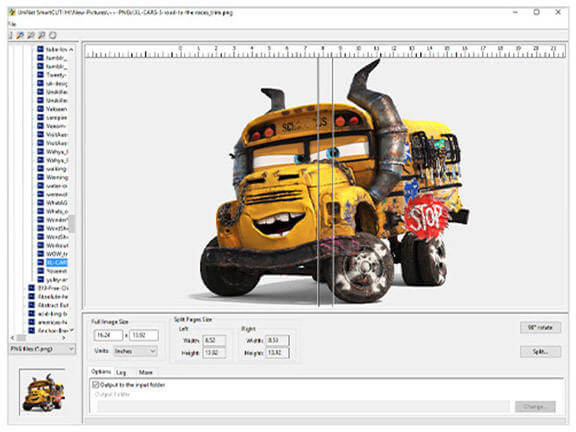
Task: Click the file icon beside the WOW_tr entry
Action: click(40, 254)
